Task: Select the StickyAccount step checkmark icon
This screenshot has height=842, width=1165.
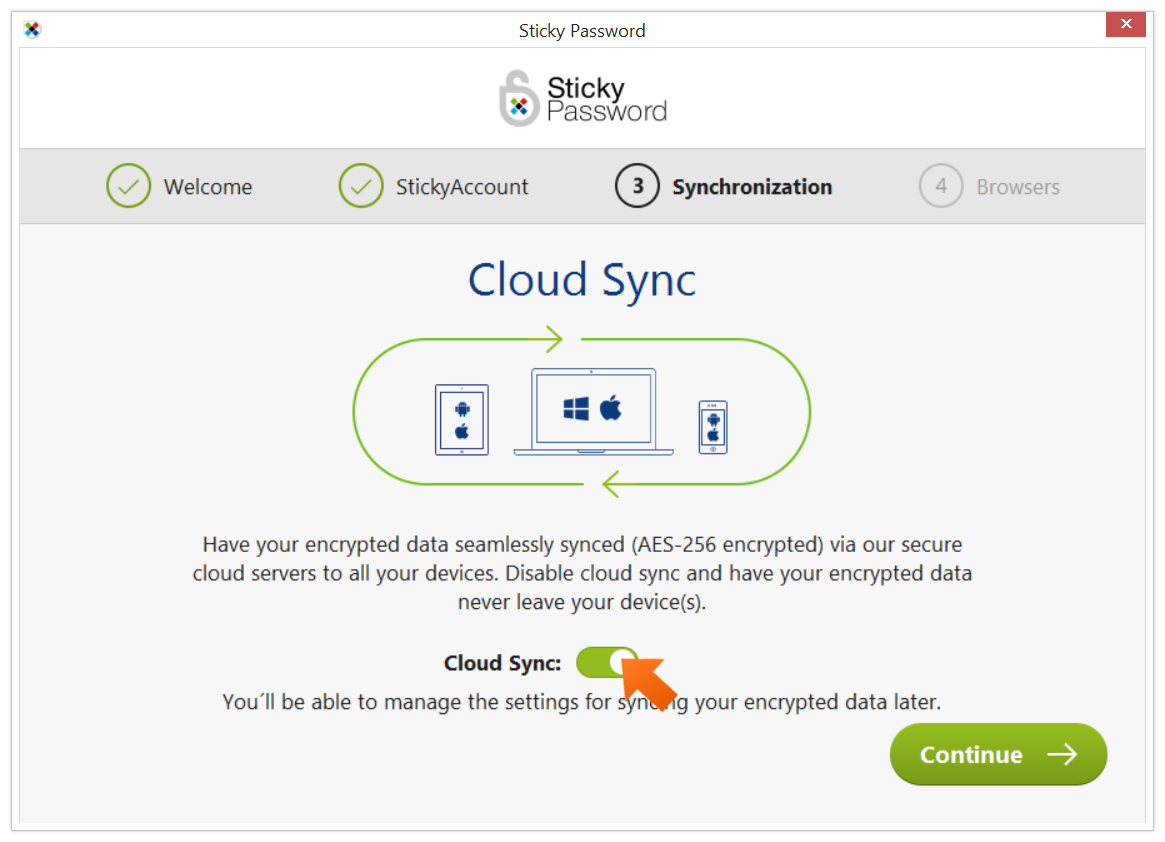Action: tap(361, 186)
